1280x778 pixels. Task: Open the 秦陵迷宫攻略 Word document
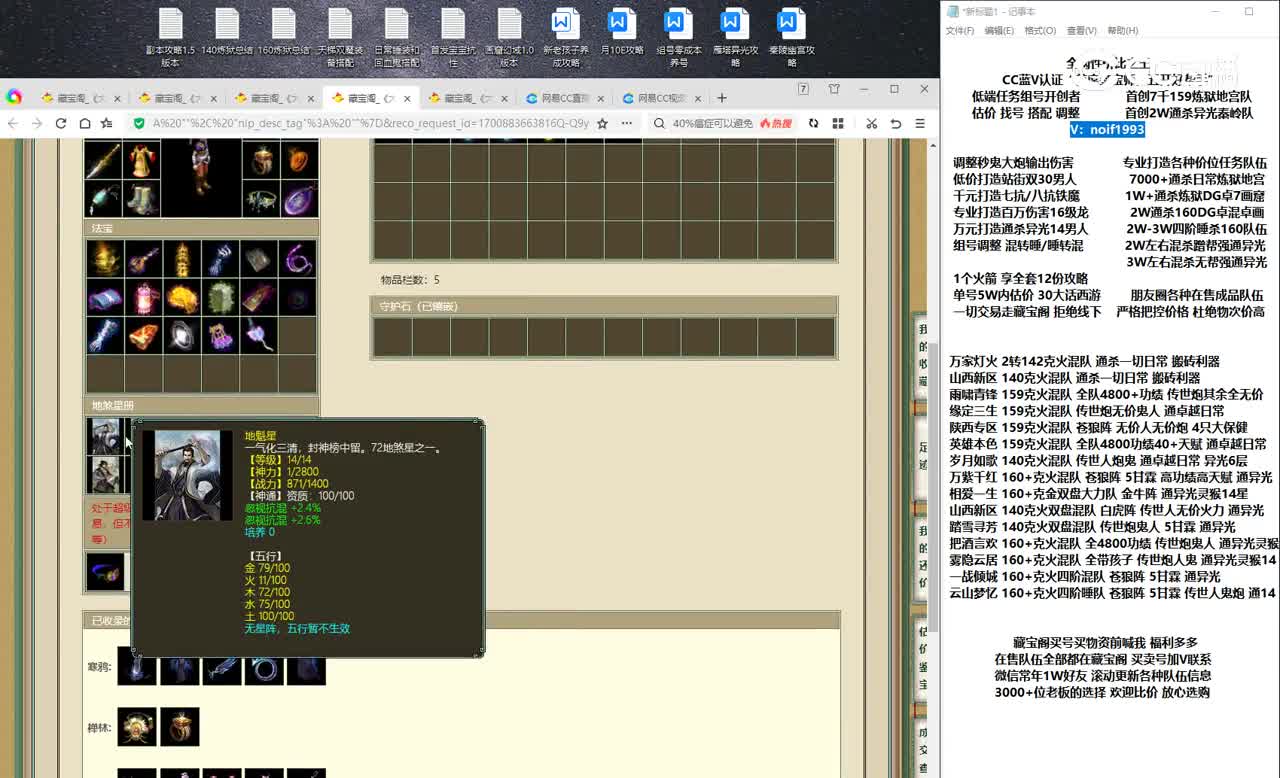click(792, 37)
